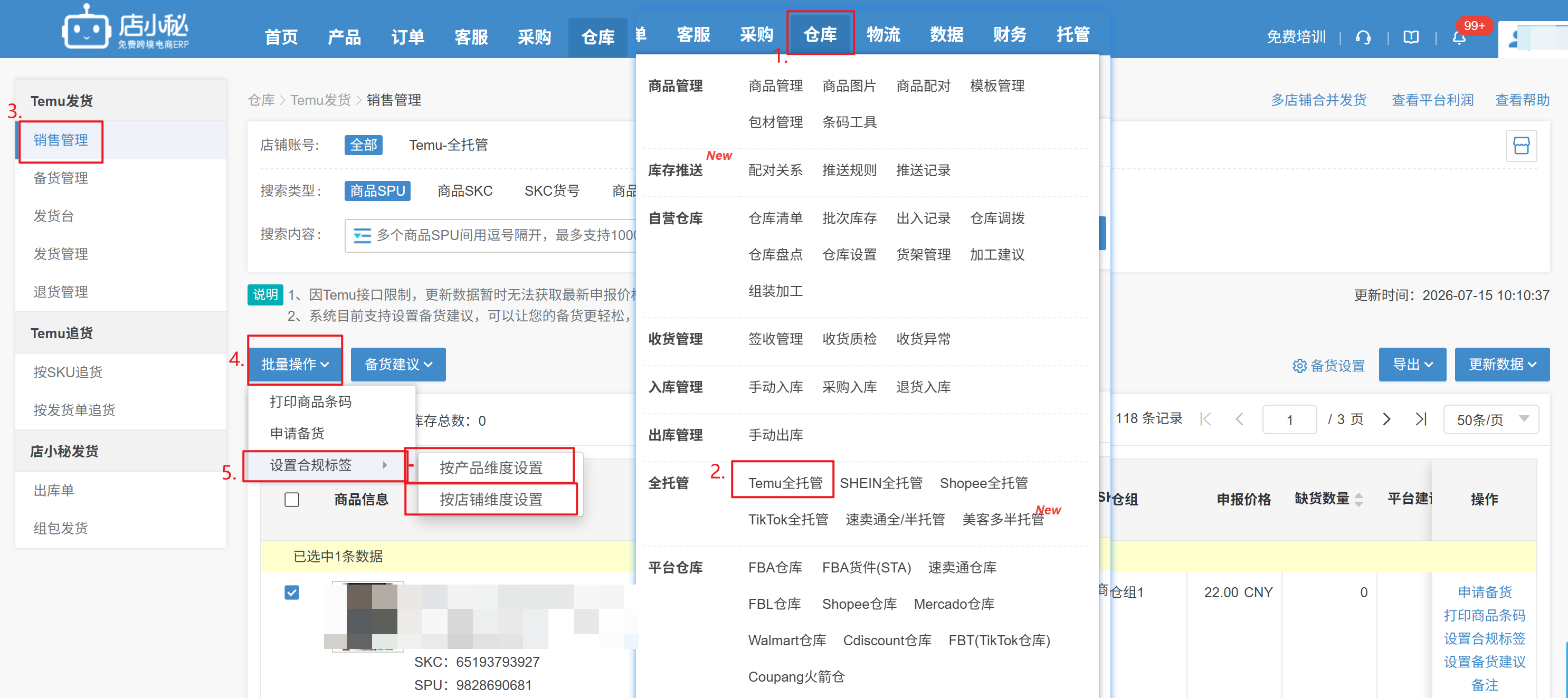Select the 全部 store account filter
1568x698 pixels.
click(364, 145)
